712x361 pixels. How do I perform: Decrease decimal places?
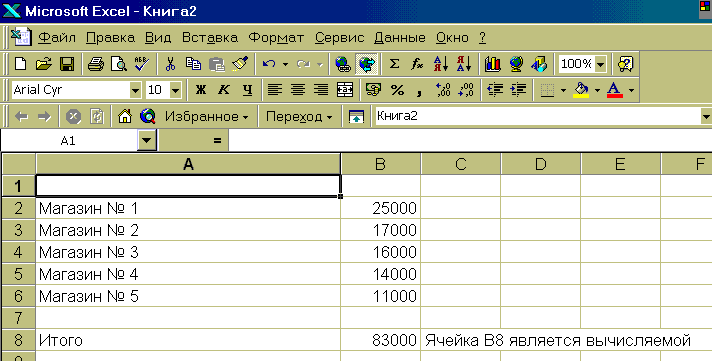pos(466,90)
